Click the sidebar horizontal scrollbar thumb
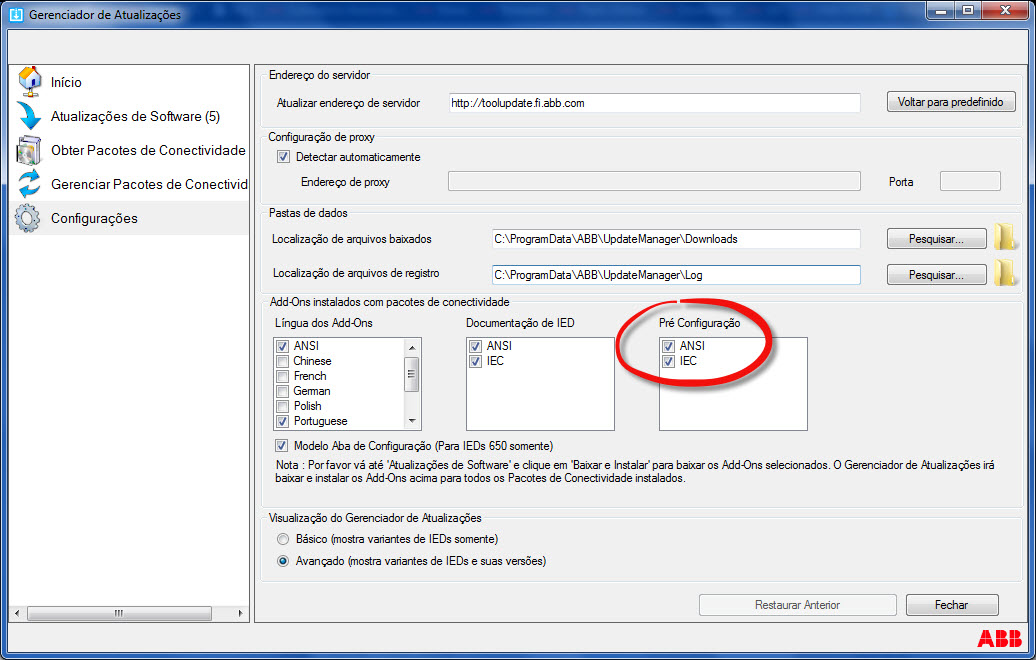The image size is (1036, 660). tap(119, 613)
